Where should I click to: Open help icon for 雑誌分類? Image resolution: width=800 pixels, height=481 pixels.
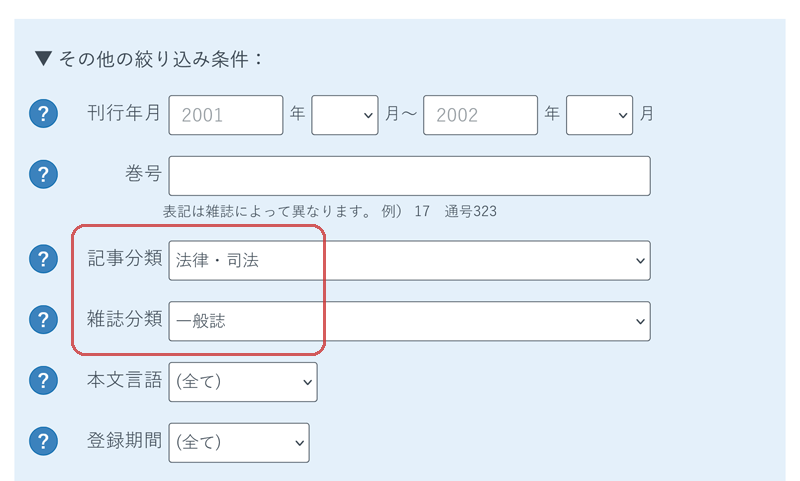pos(43,320)
